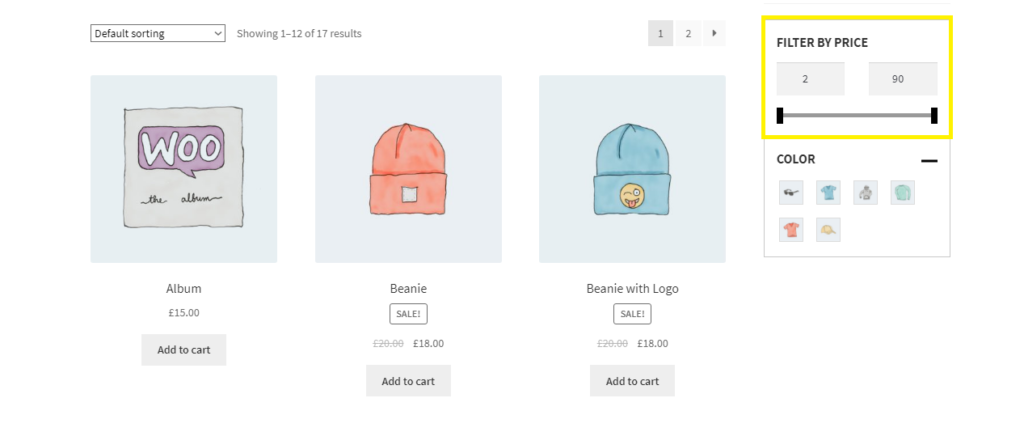Open the Beanie with Logo title link
This screenshot has height=432, width=1024.
pyautogui.click(x=632, y=289)
